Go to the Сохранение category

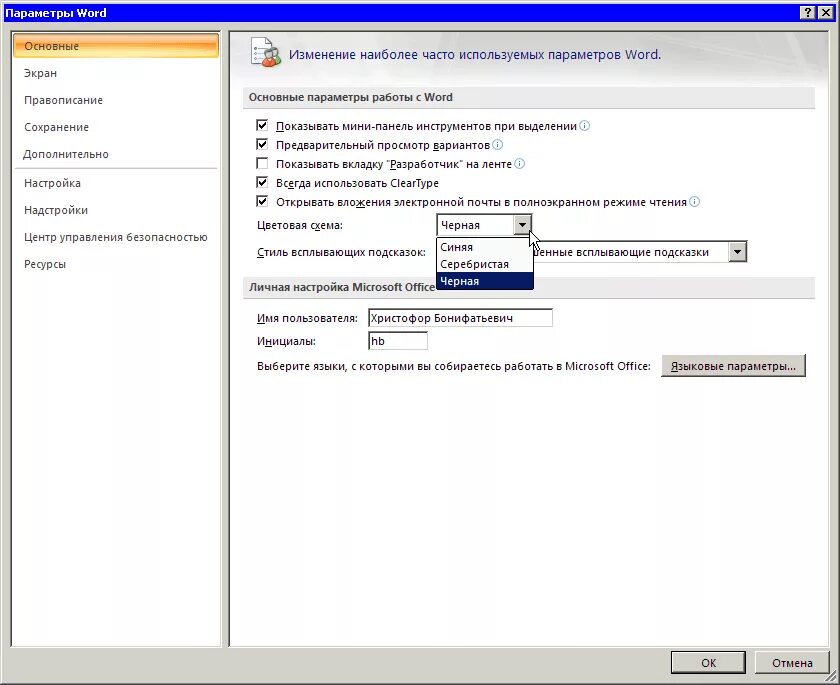click(116, 127)
